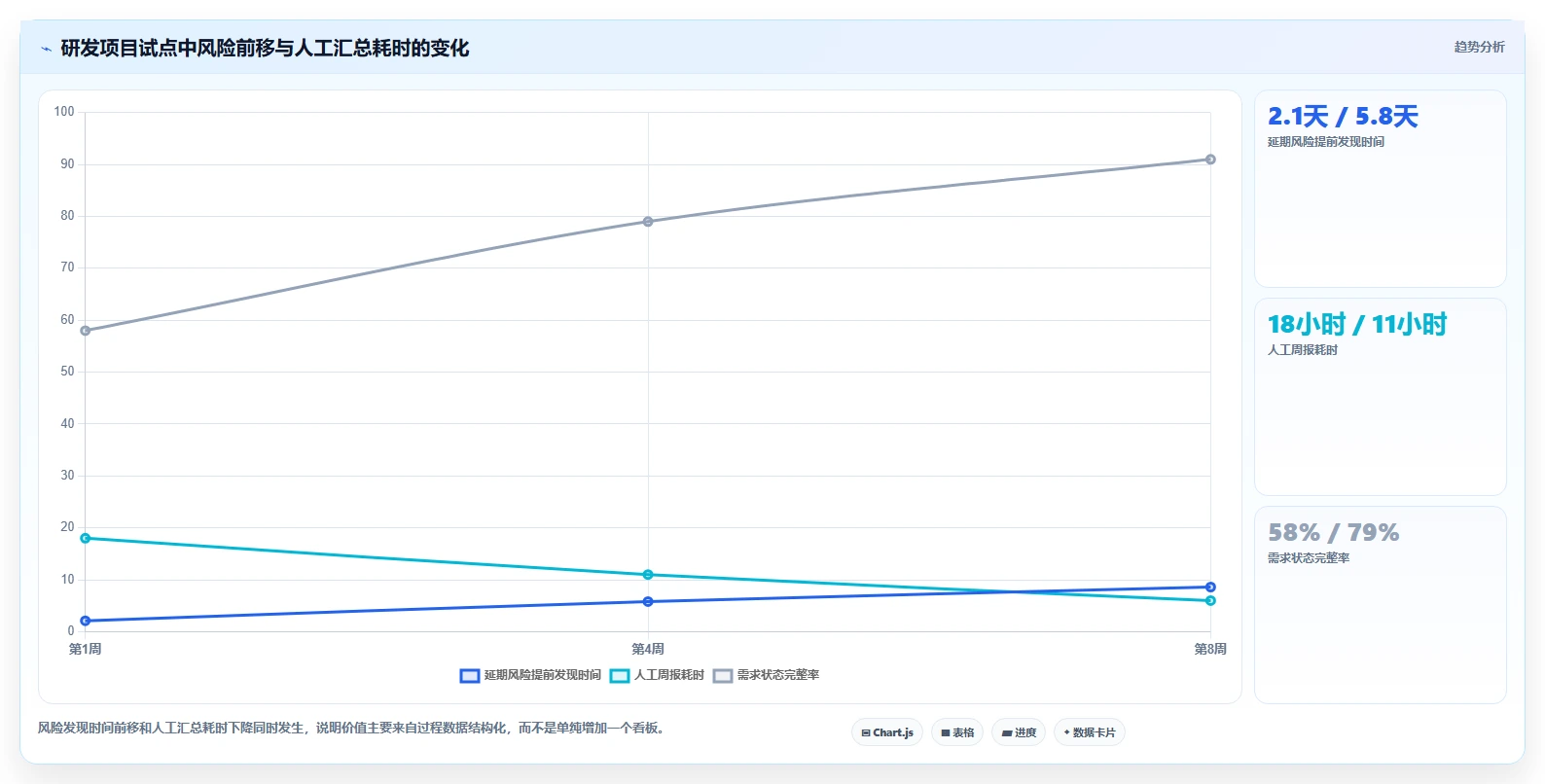Click the 第4周 axis label
Screen dimensions: 1545x784
[x=648, y=649]
